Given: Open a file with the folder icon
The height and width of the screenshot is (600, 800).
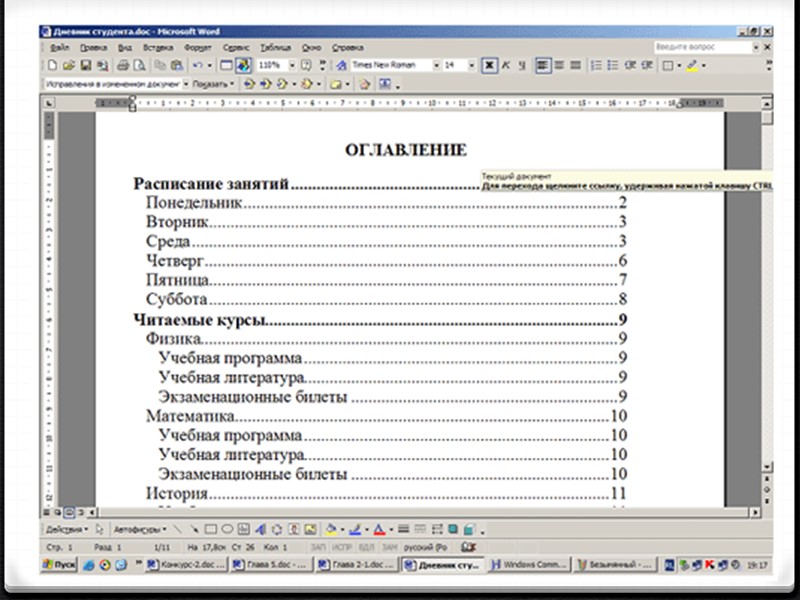Looking at the screenshot, I should click(x=69, y=65).
